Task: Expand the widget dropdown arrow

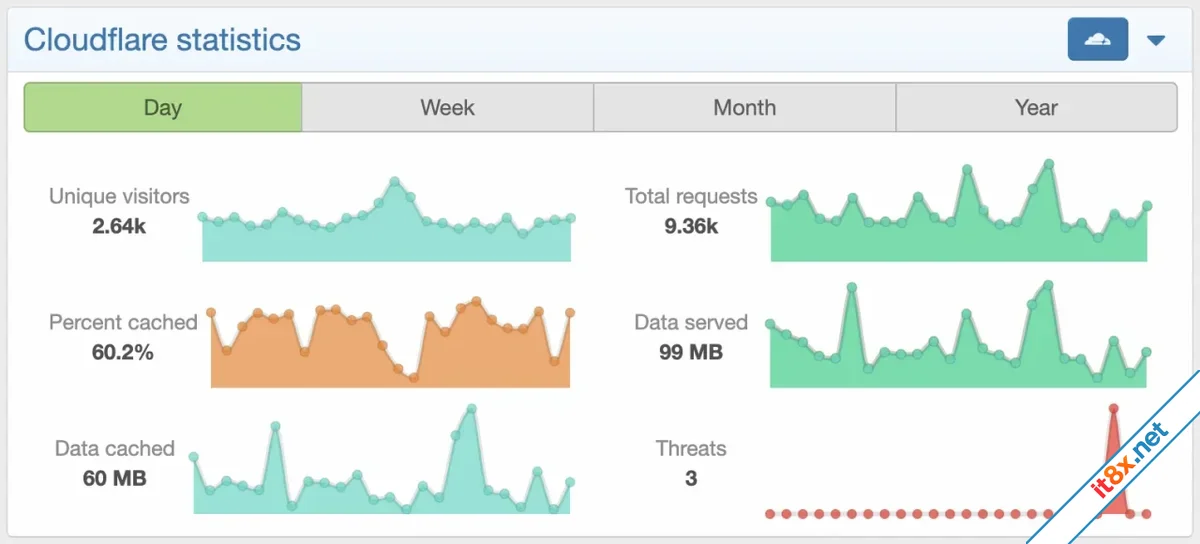Action: (1156, 41)
